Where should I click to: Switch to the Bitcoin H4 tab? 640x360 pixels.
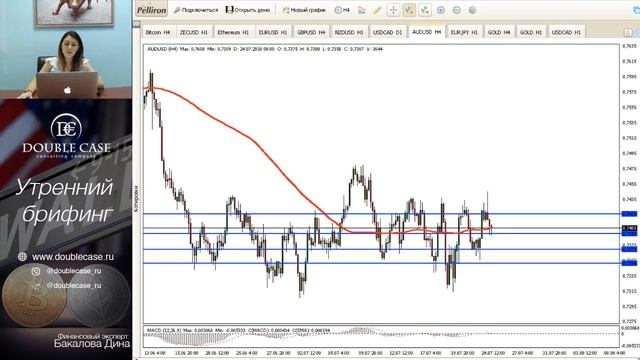pyautogui.click(x=158, y=32)
